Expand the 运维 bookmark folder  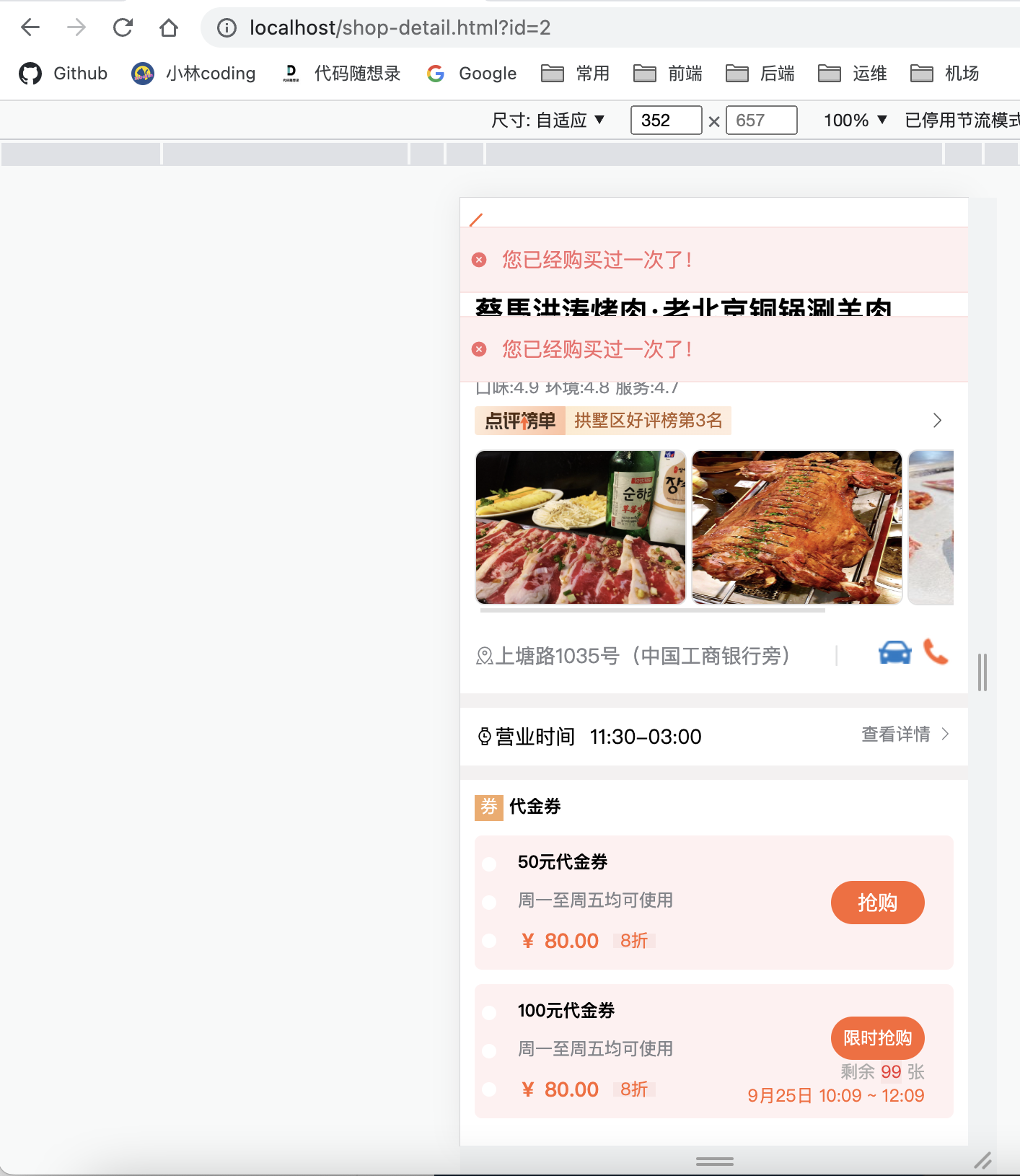coord(853,74)
